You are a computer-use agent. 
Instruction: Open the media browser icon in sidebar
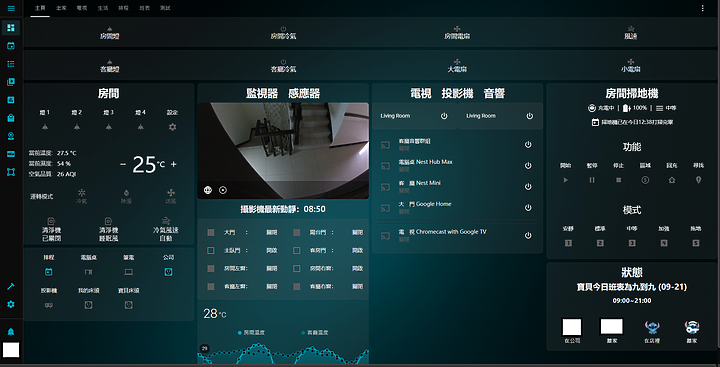(11, 82)
